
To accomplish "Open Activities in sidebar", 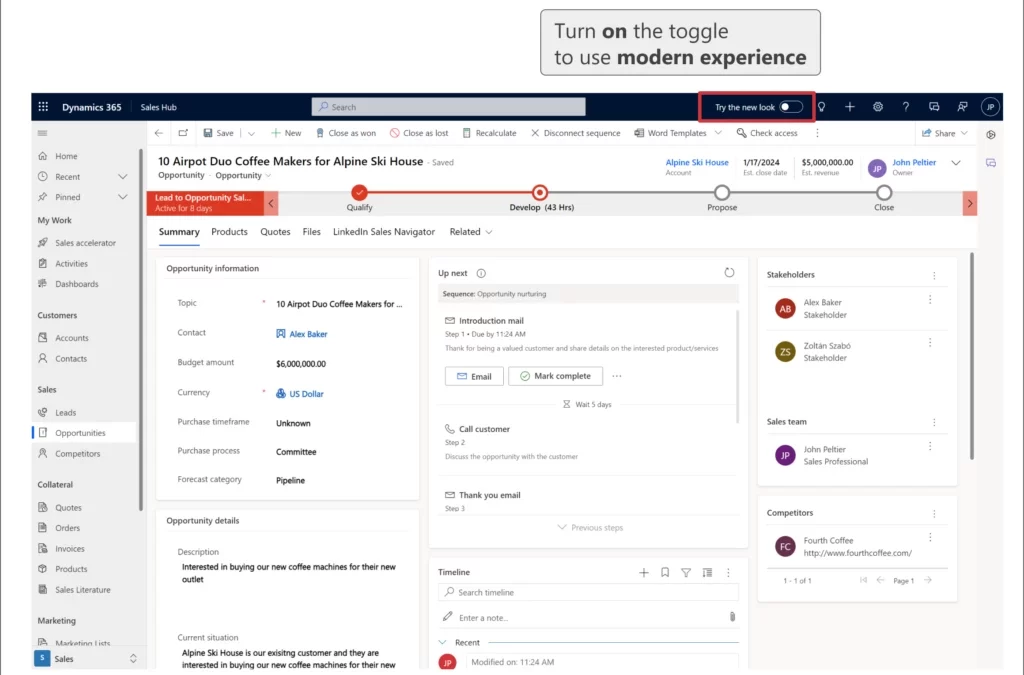I will (x=71, y=264).
